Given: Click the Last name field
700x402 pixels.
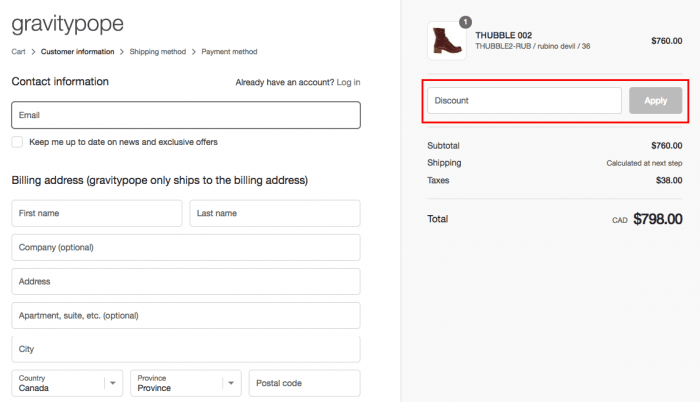Looking at the screenshot, I should [275, 213].
